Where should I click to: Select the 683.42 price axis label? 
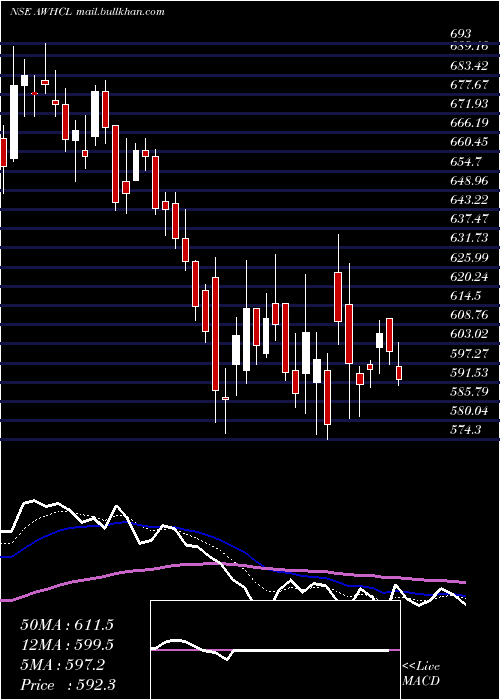(469, 66)
